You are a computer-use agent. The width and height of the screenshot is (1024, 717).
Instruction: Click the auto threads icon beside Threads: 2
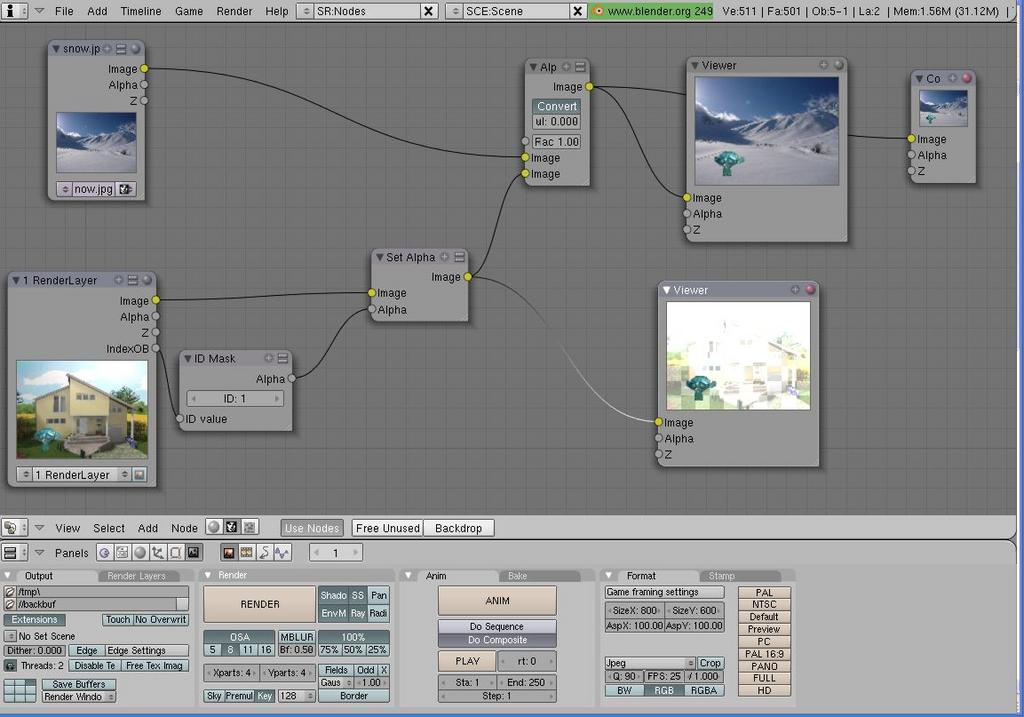(x=10, y=665)
